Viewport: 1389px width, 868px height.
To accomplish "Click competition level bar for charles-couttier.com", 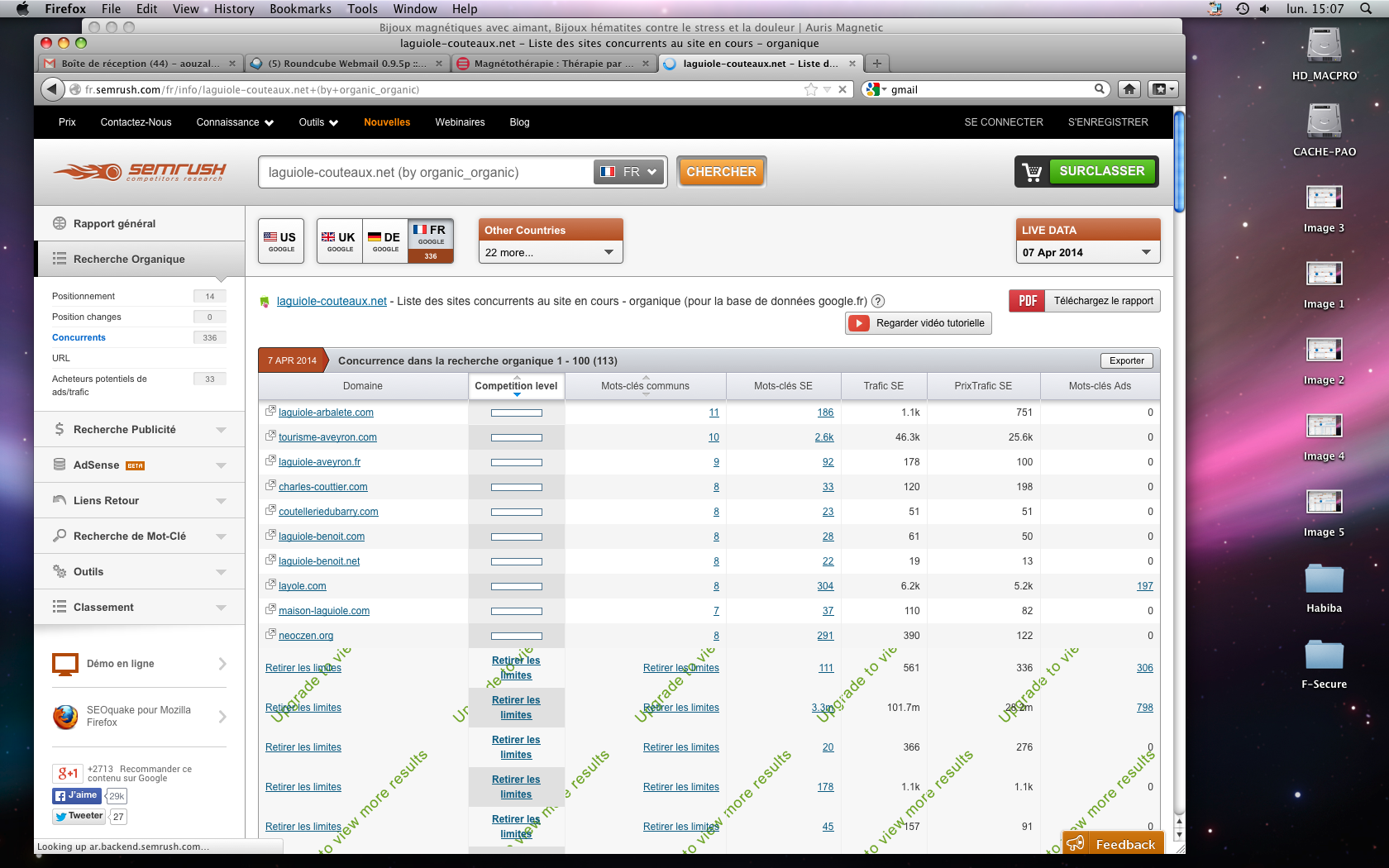I will [x=517, y=487].
